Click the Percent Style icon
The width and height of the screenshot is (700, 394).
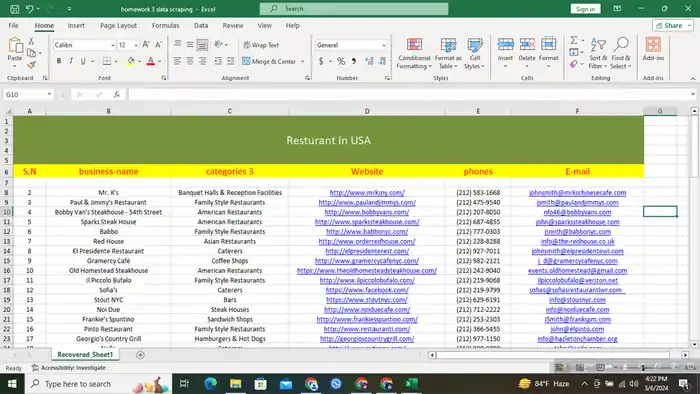[341, 61]
